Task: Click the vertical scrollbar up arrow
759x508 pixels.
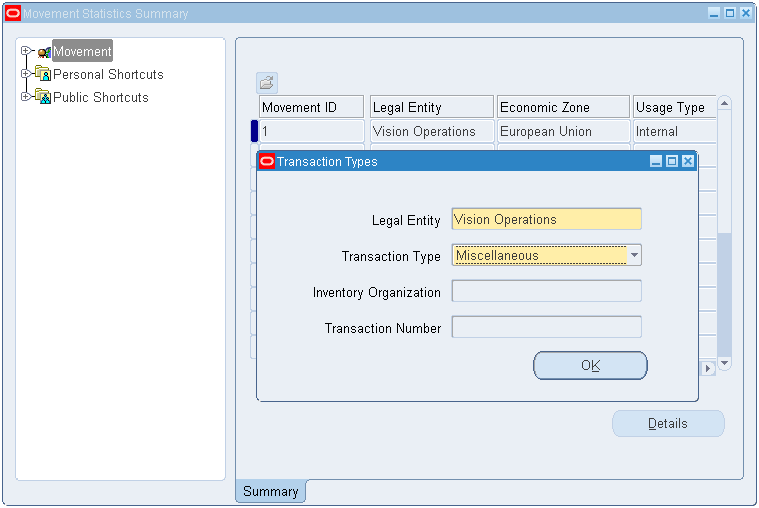Action: (724, 103)
